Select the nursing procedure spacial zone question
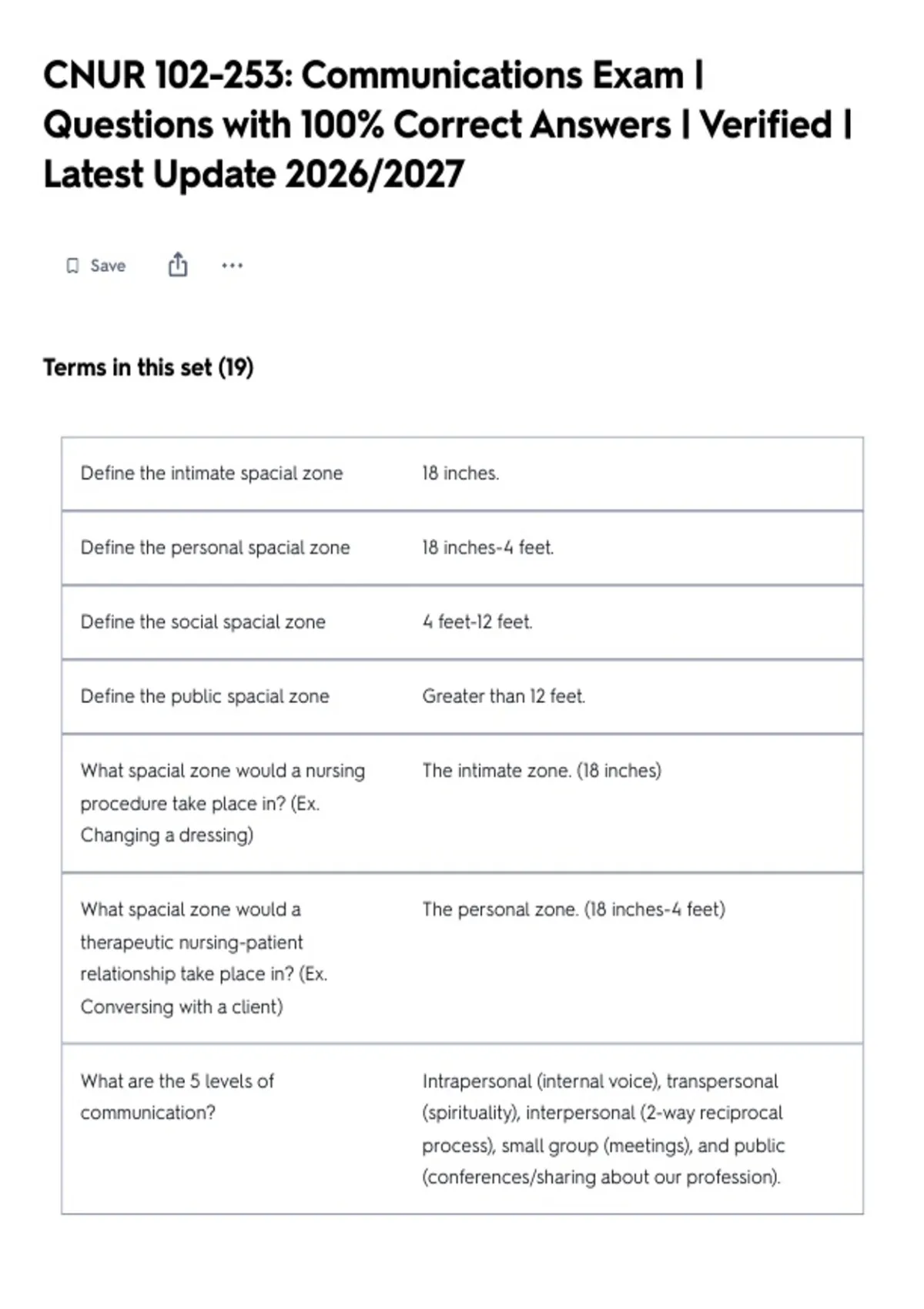924x1309 pixels. (x=223, y=802)
